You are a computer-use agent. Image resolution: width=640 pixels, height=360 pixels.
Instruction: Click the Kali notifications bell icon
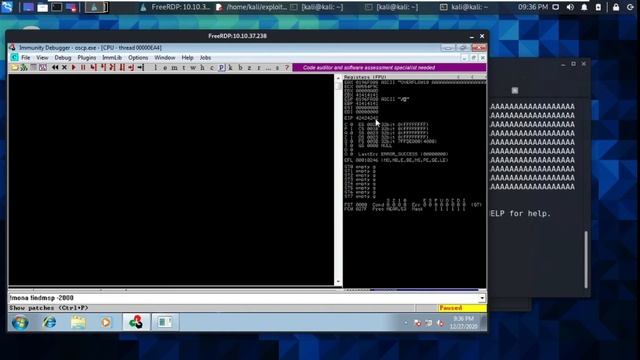(x=584, y=7)
